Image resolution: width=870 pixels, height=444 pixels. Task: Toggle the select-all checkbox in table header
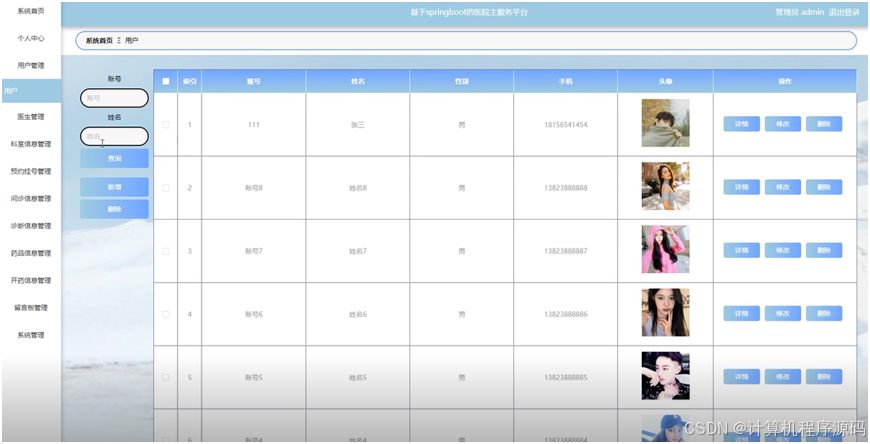point(165,81)
